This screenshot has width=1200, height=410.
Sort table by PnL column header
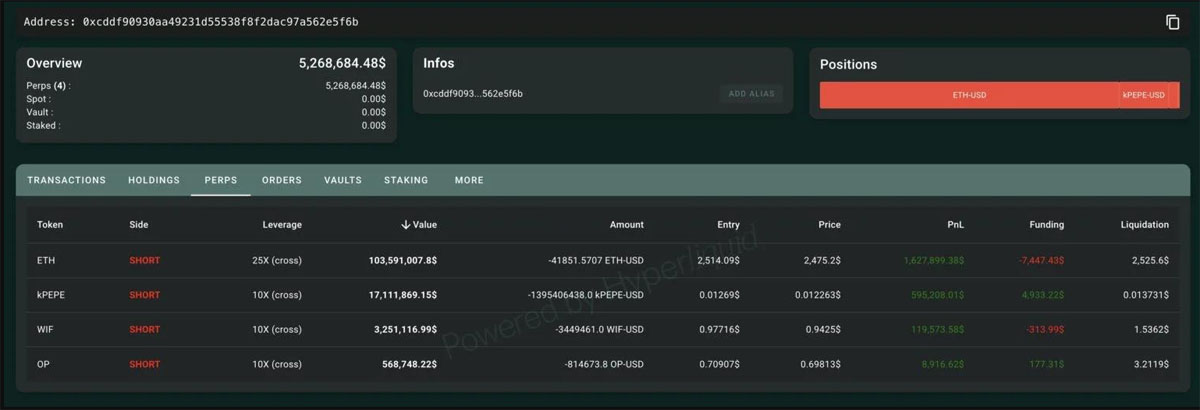click(953, 225)
